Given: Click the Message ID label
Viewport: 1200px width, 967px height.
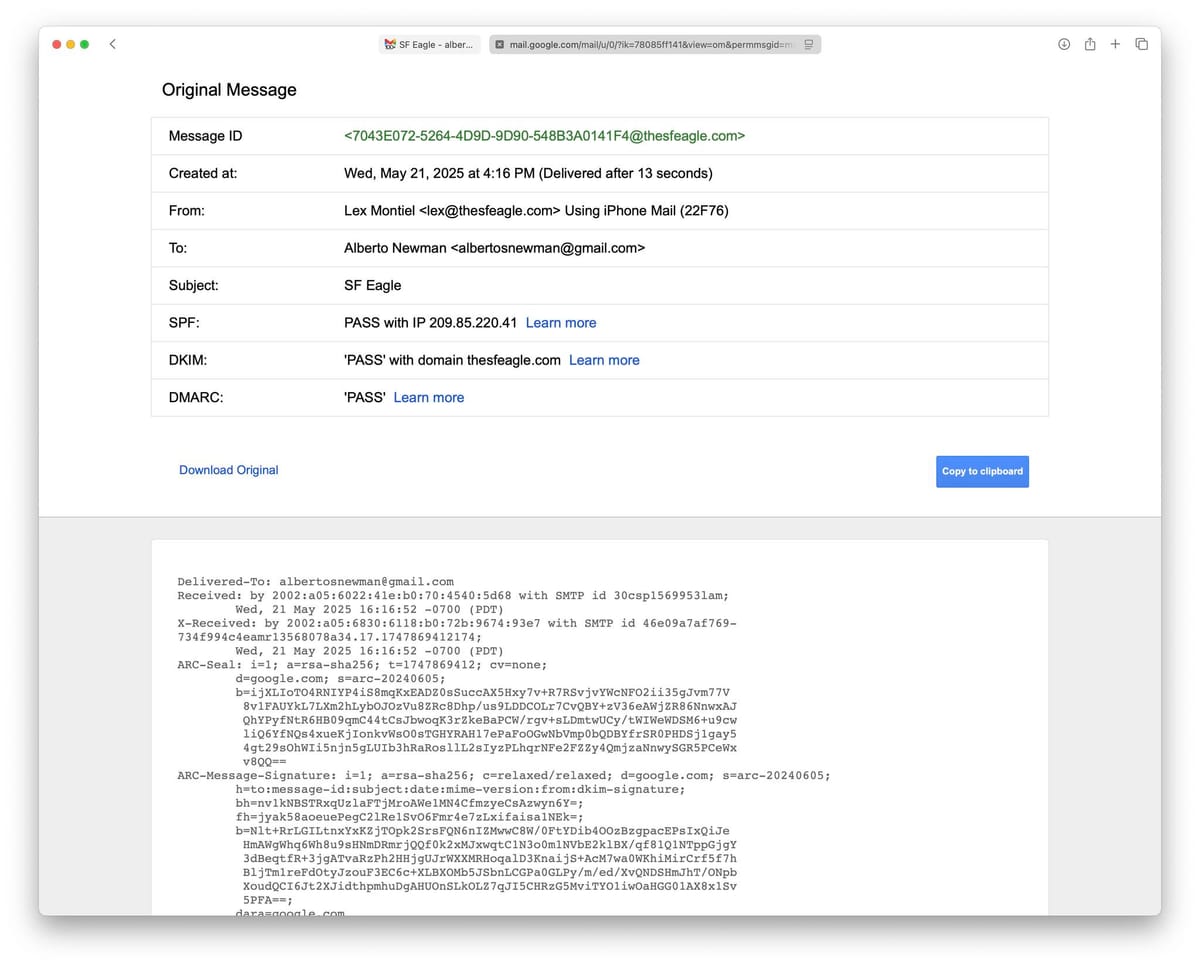Looking at the screenshot, I should pos(205,136).
